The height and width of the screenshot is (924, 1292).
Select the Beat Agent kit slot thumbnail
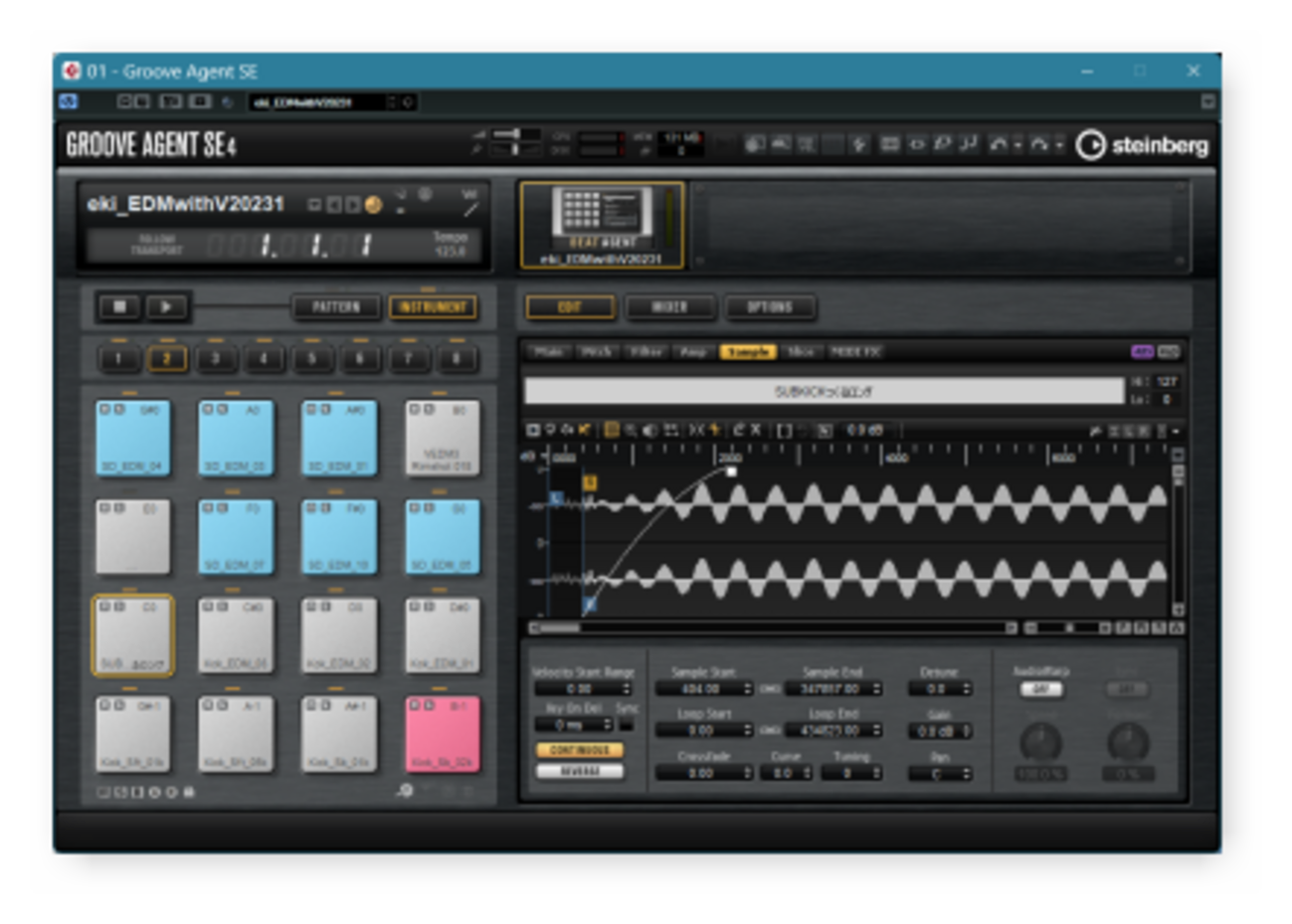(x=603, y=225)
